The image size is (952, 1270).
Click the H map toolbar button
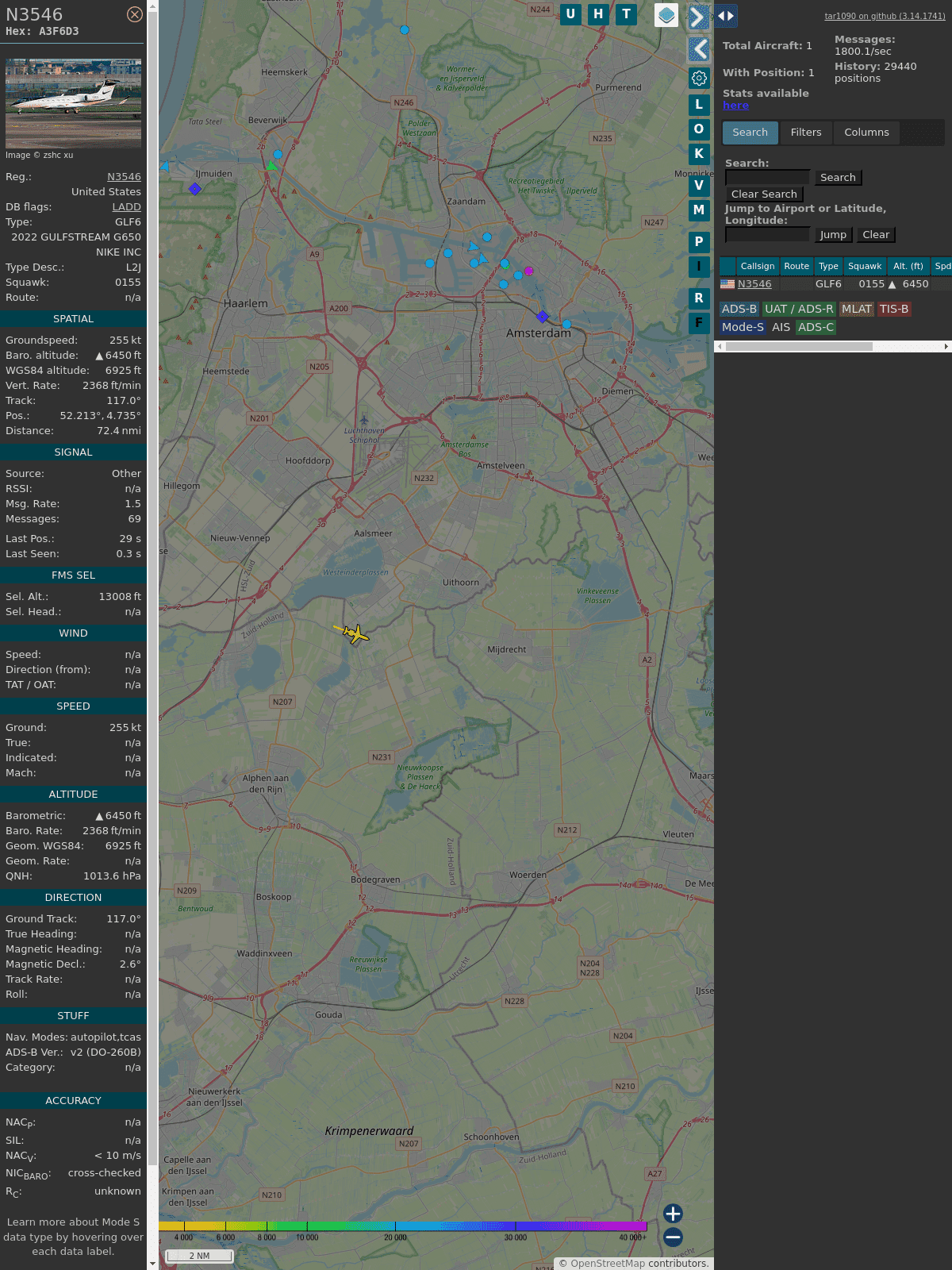tap(598, 14)
